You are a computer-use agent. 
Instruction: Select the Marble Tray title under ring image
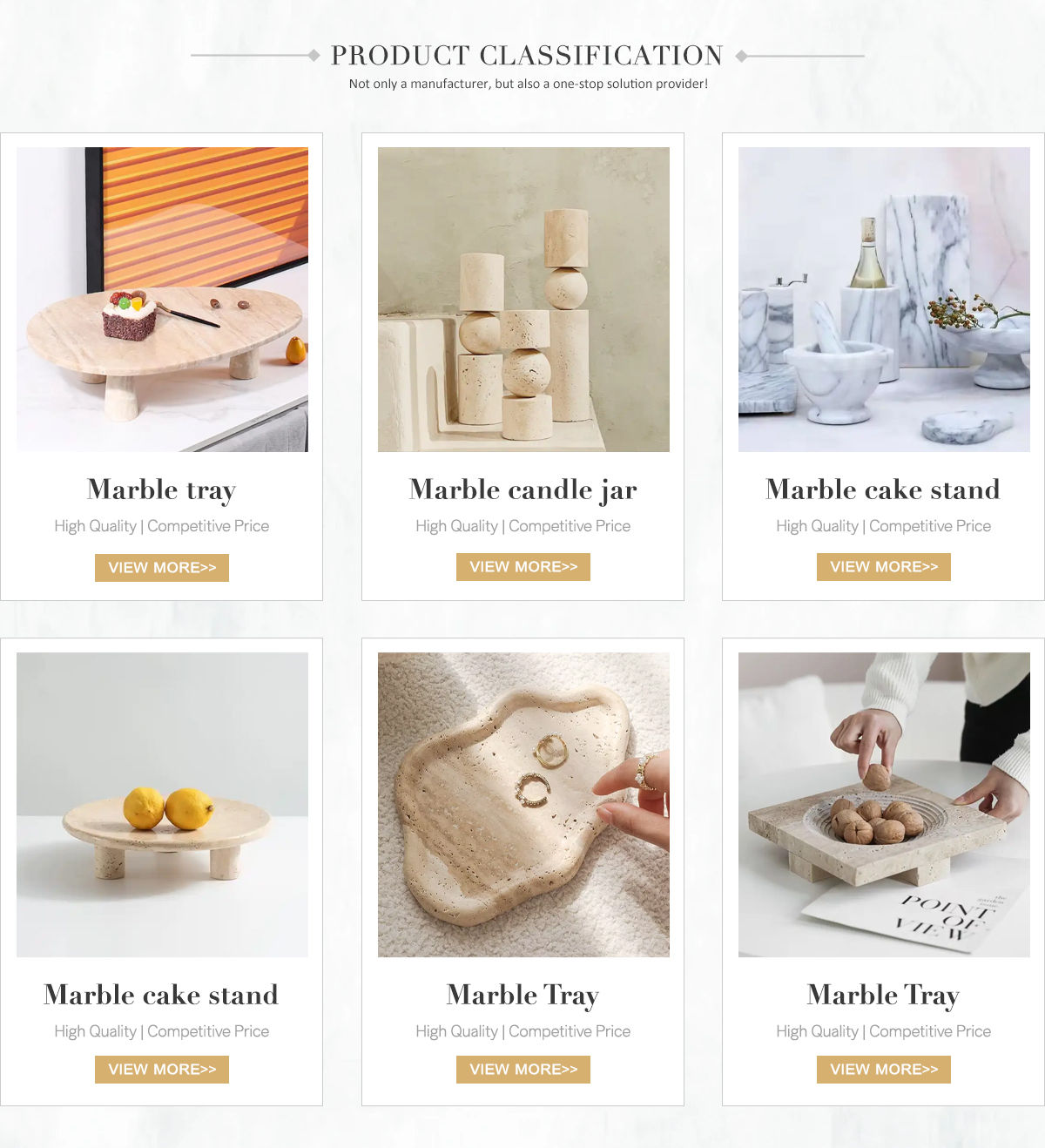pyautogui.click(x=522, y=996)
